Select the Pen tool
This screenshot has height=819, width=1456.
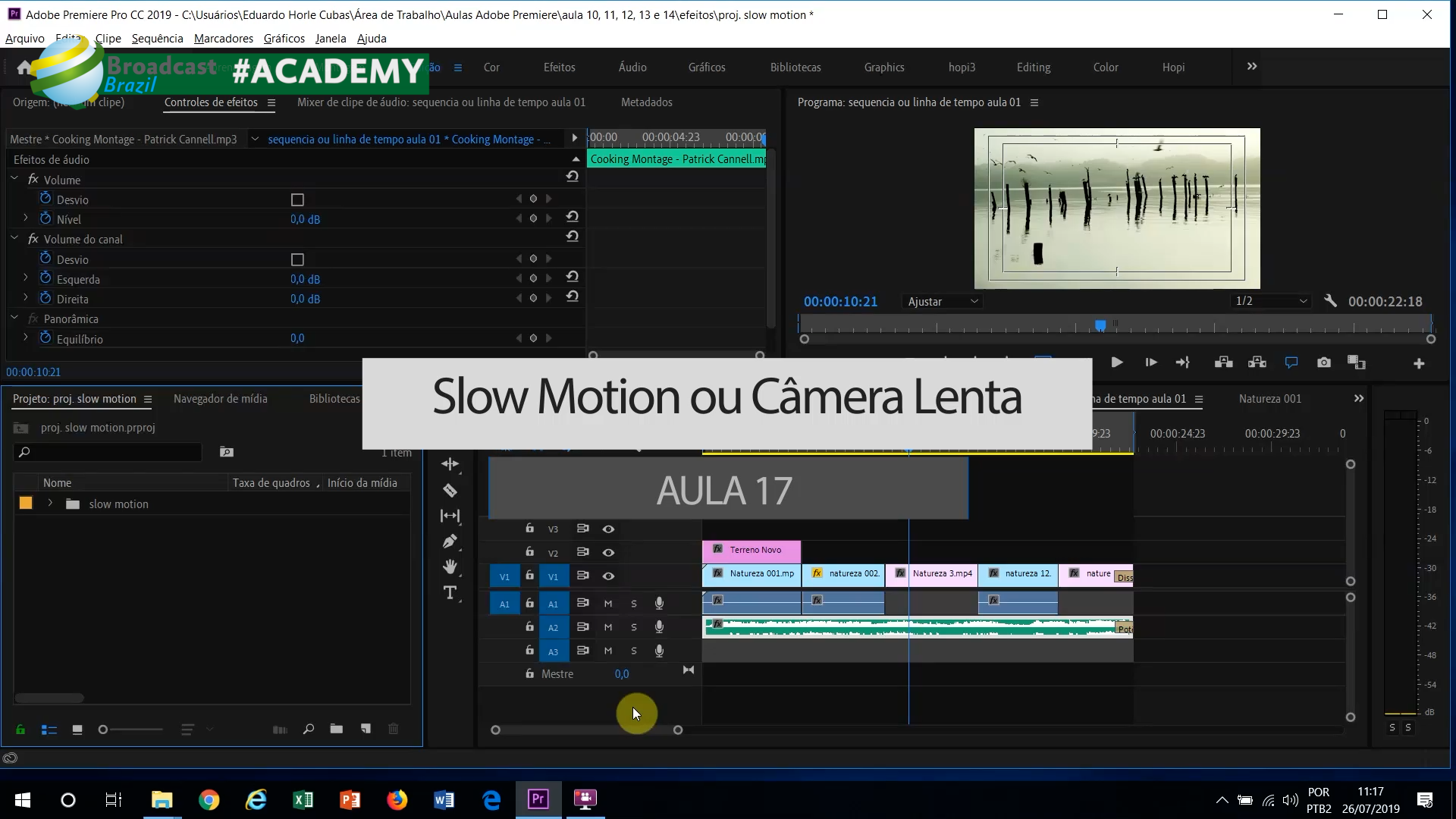450,541
